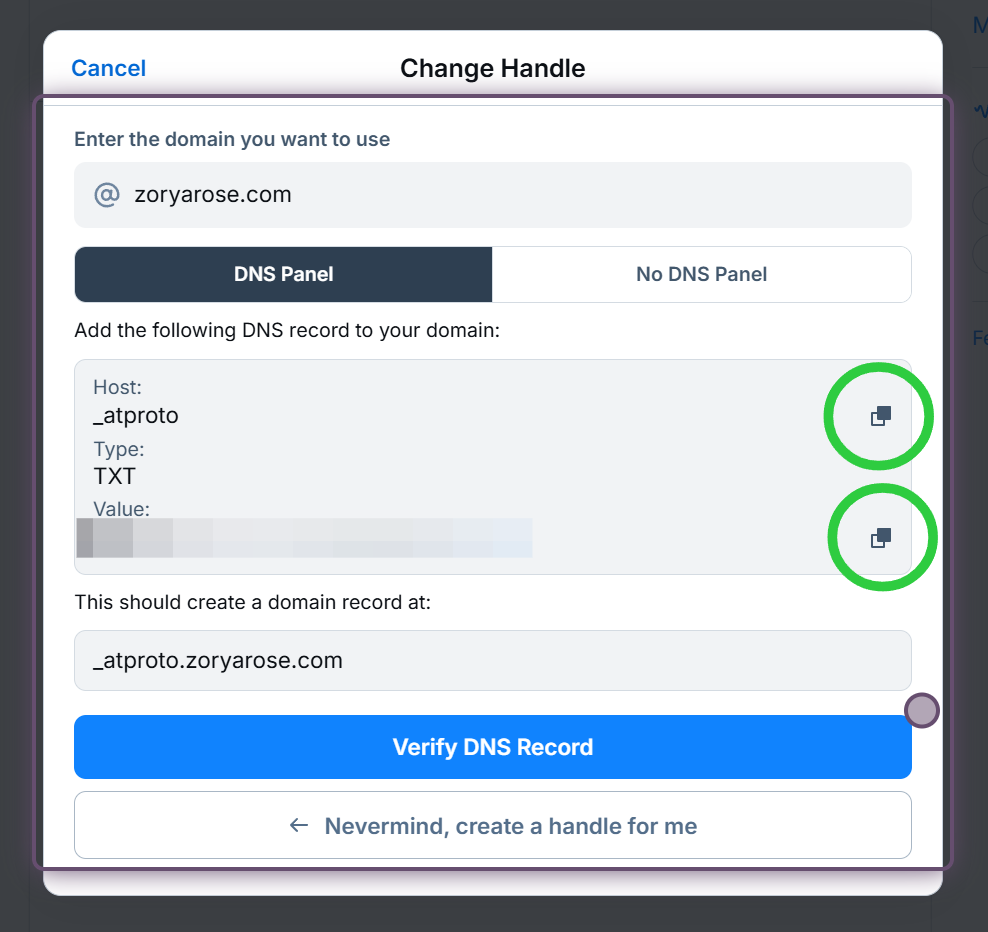
Task: Click the "Enter the domain" label
Action: pyautogui.click(x=232, y=139)
